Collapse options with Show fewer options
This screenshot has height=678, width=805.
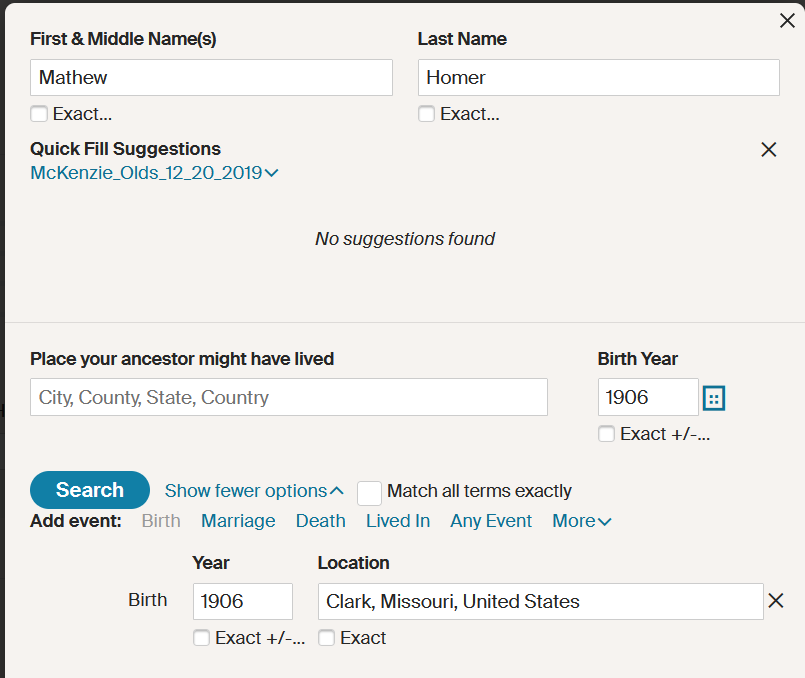254,491
